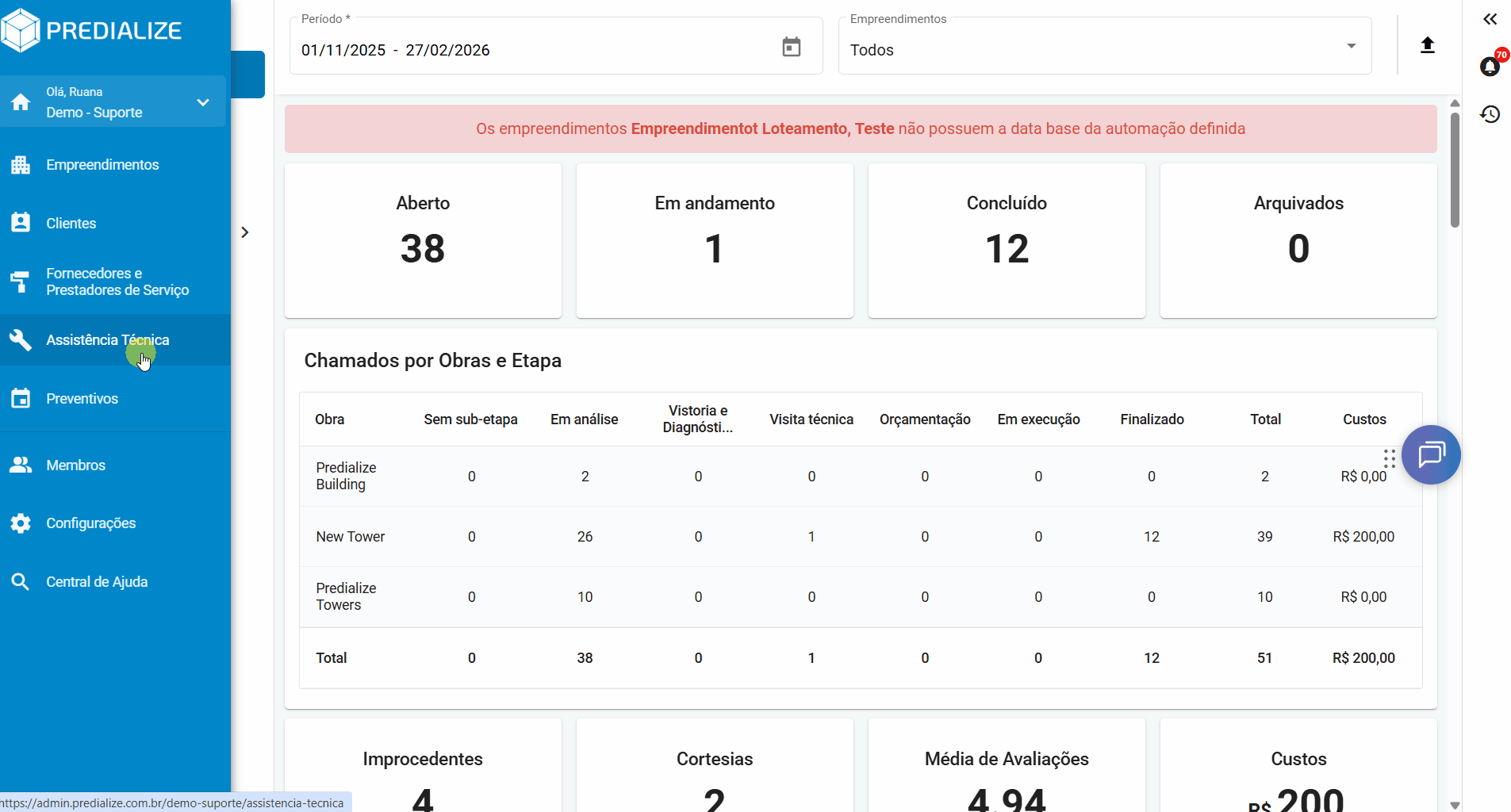Open the history clock icon
Viewport: 1511px width, 812px height.
click(x=1490, y=114)
